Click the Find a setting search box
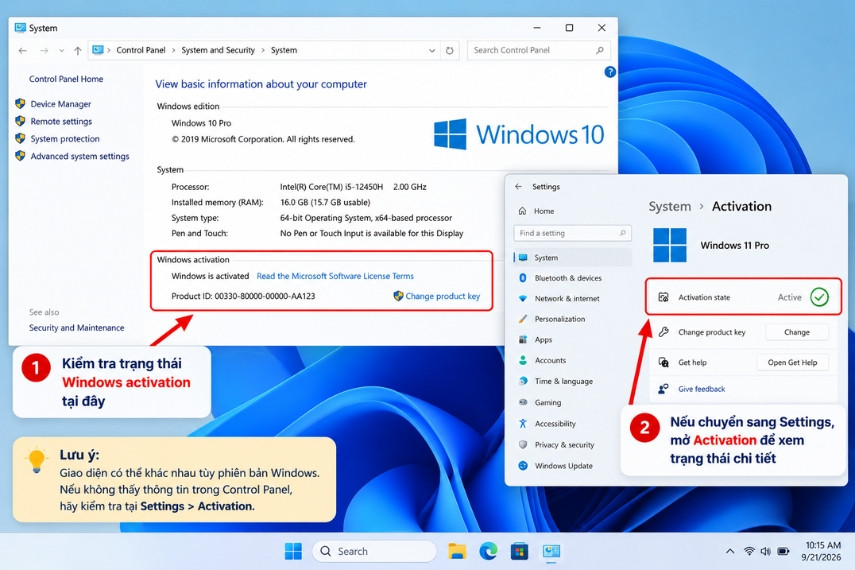This screenshot has height=570, width=855. [573, 233]
